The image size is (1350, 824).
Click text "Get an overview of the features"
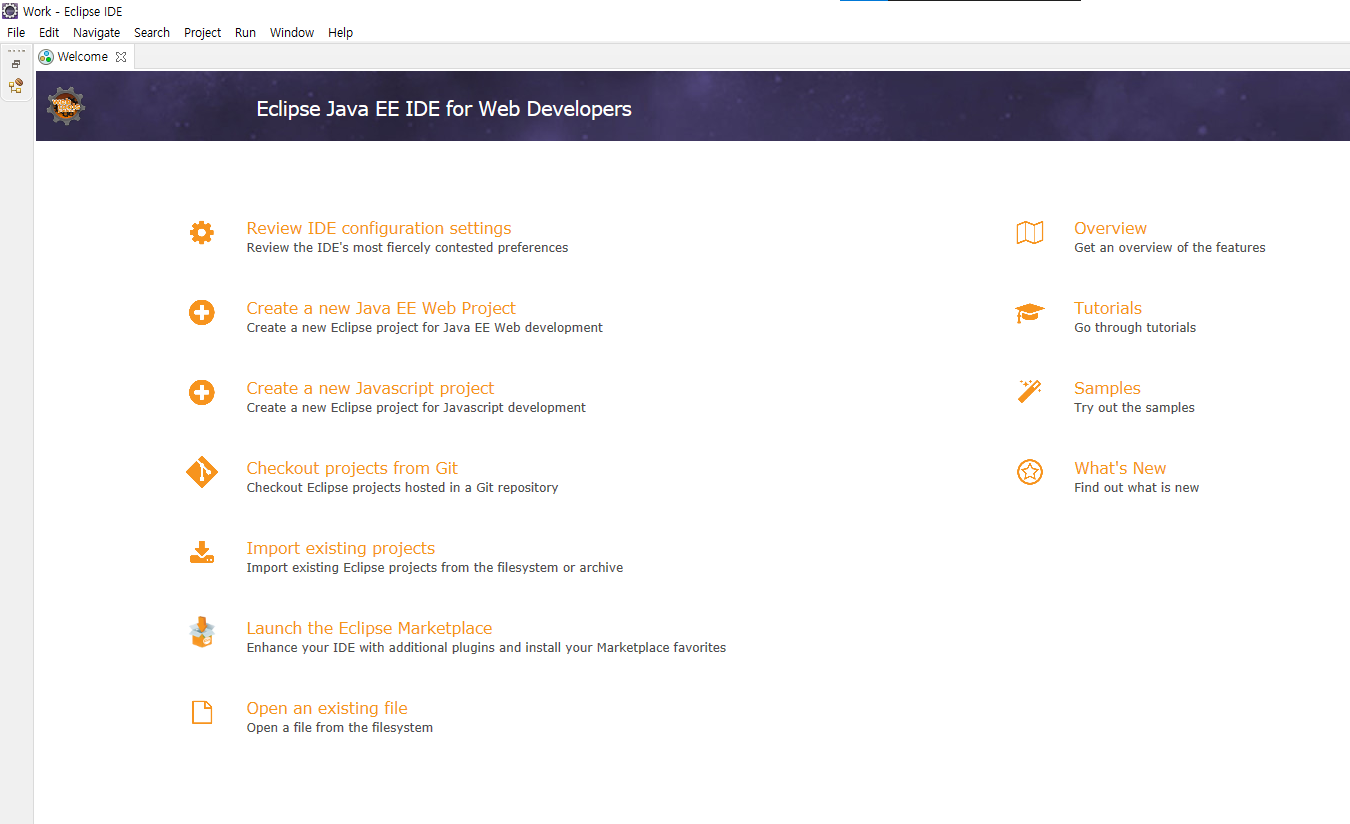(x=1170, y=248)
